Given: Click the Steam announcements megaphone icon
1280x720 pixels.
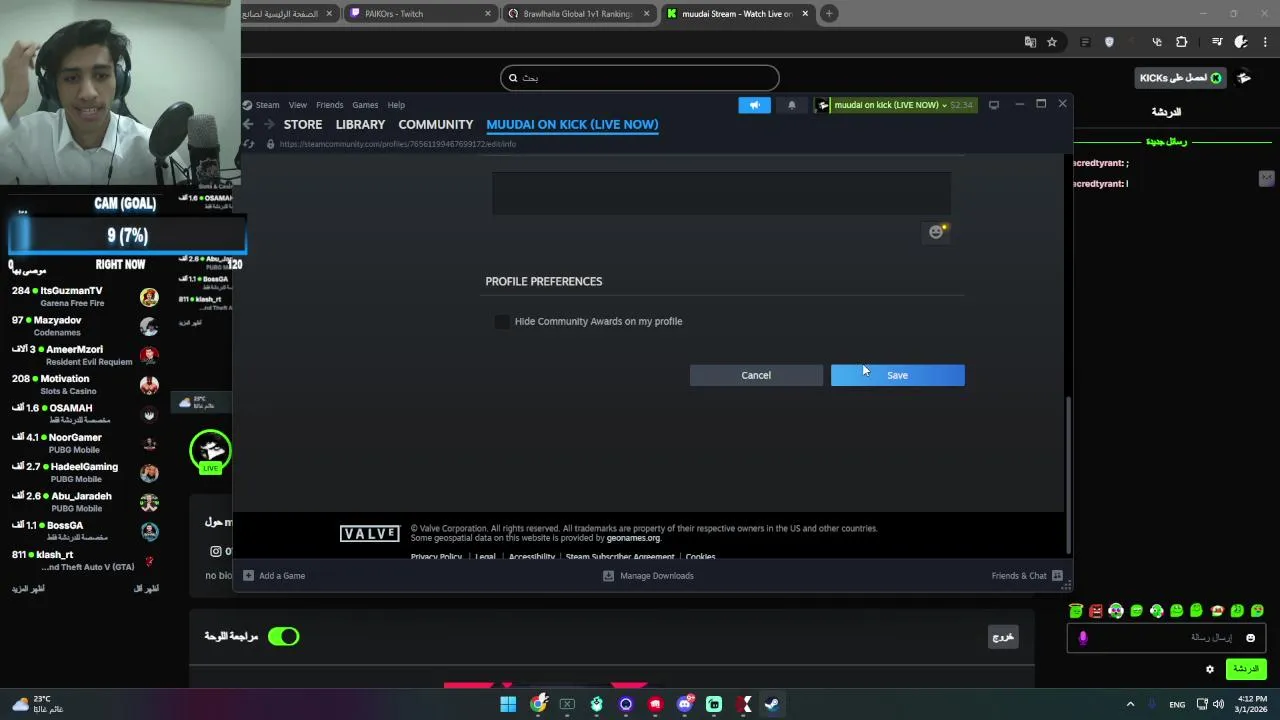Looking at the screenshot, I should 754,105.
